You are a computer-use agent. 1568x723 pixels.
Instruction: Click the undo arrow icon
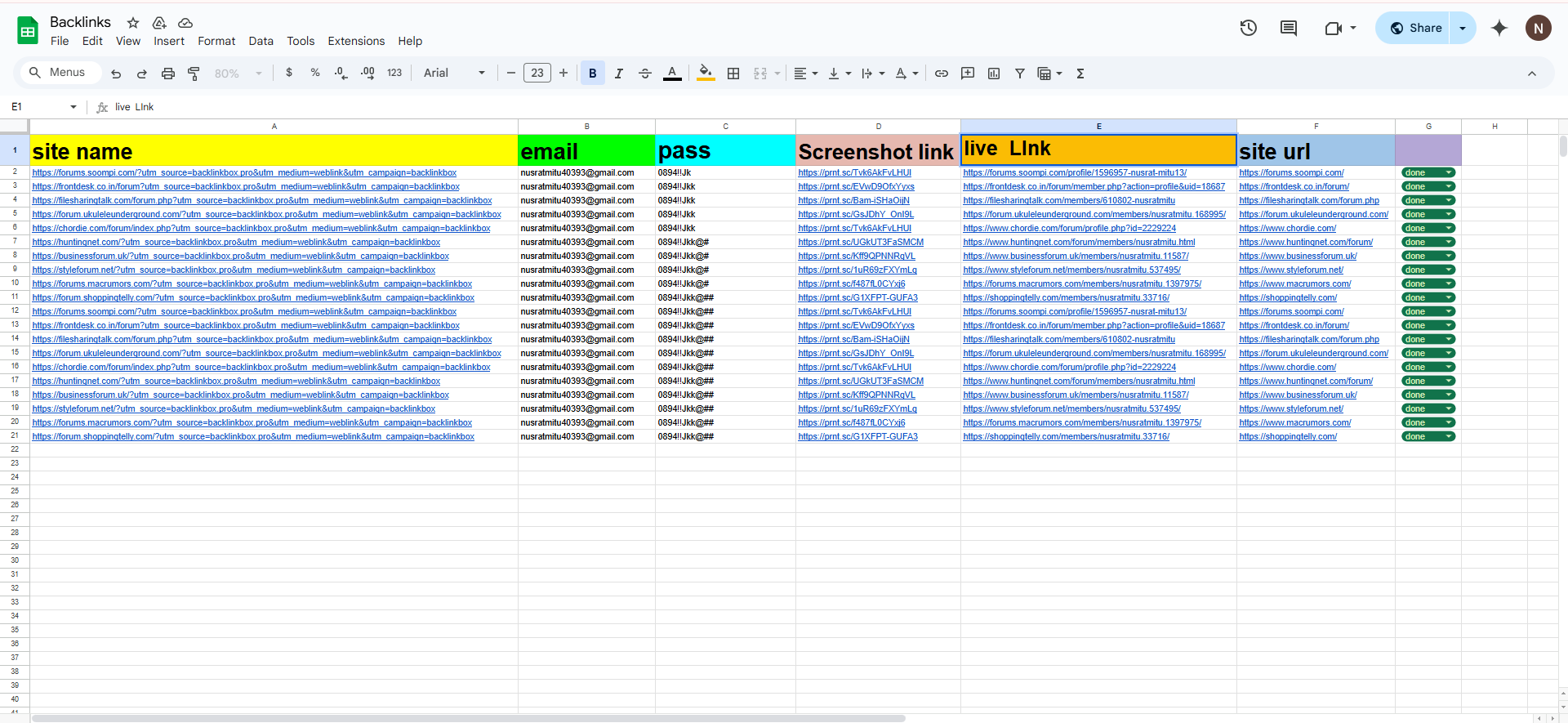click(116, 74)
